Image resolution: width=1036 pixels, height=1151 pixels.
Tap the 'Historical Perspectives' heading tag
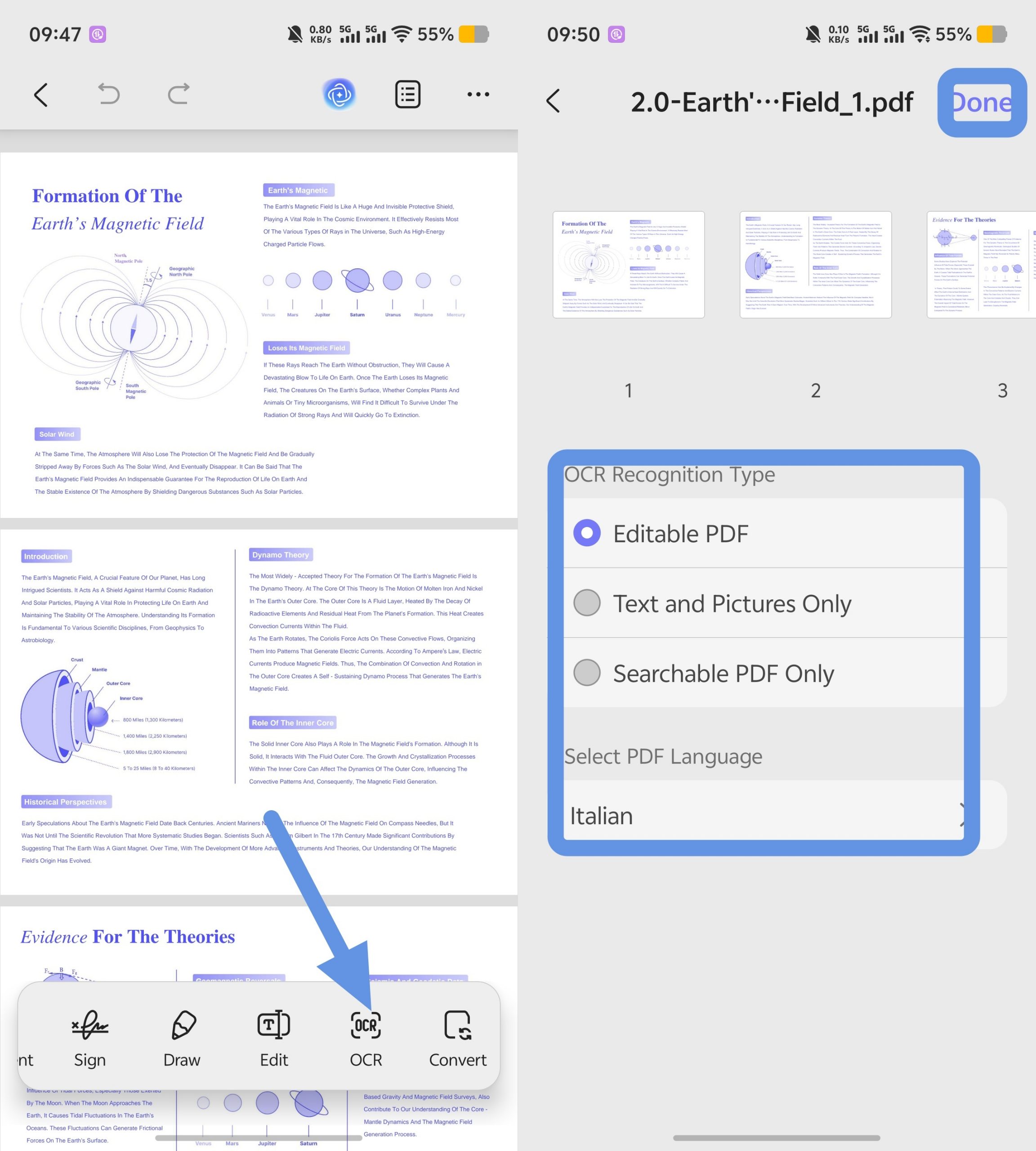[66, 802]
